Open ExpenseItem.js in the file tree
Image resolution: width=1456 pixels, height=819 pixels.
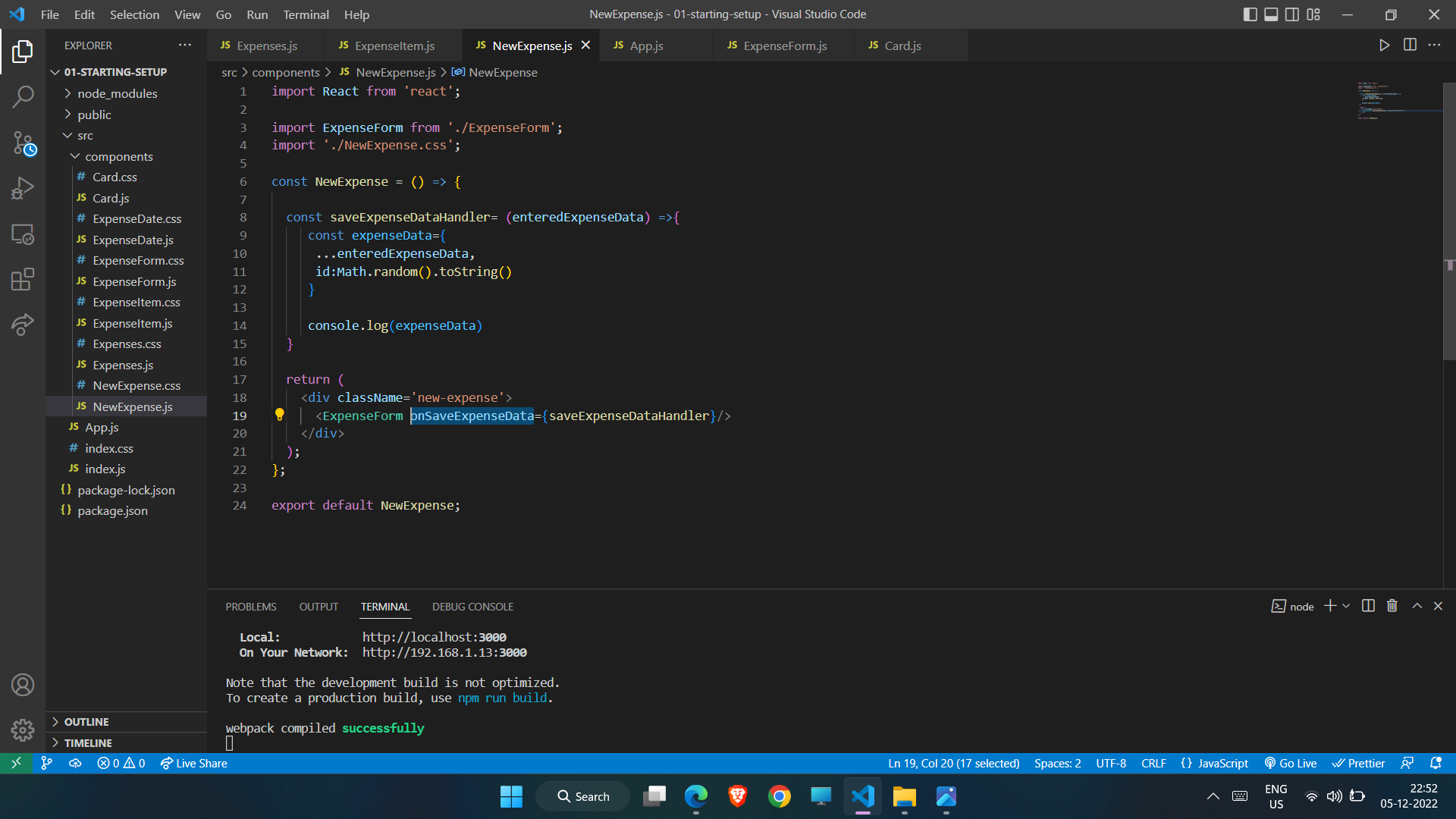click(132, 323)
